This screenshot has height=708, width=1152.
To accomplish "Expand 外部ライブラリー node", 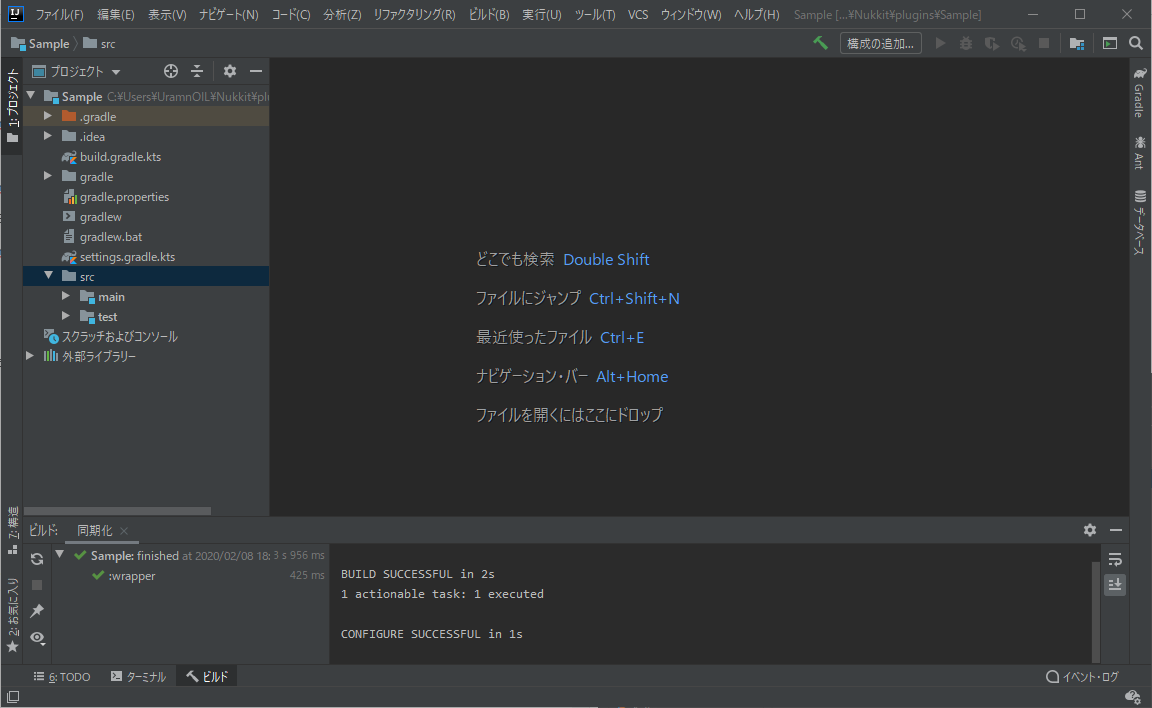I will pos(30,355).
